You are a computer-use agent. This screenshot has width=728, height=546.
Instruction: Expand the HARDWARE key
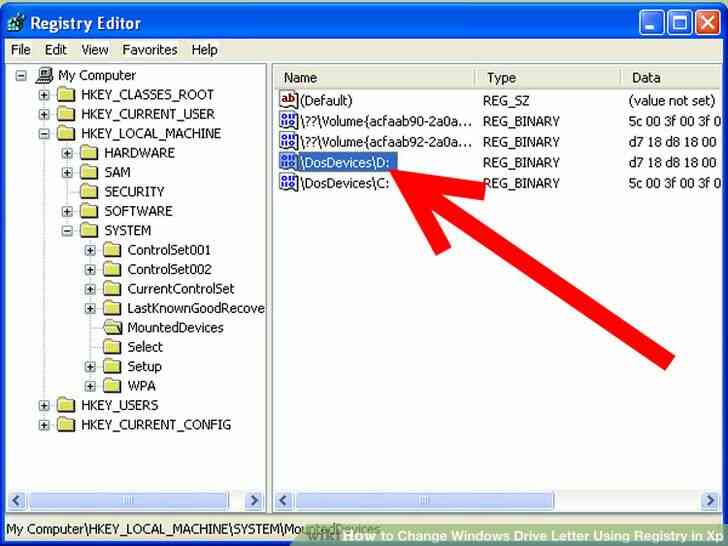coord(67,153)
